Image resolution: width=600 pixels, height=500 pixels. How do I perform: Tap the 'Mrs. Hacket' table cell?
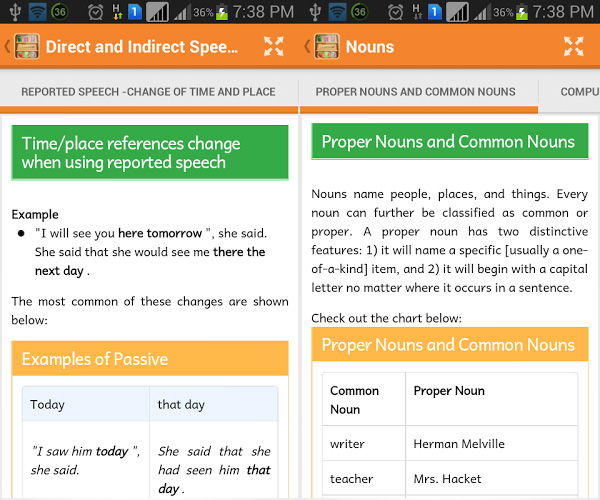click(492, 479)
